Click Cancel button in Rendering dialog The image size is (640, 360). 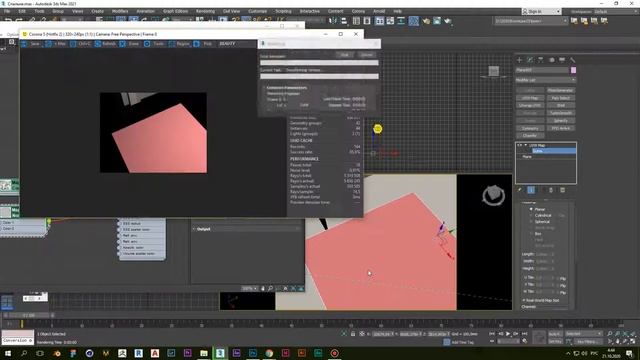tap(367, 55)
